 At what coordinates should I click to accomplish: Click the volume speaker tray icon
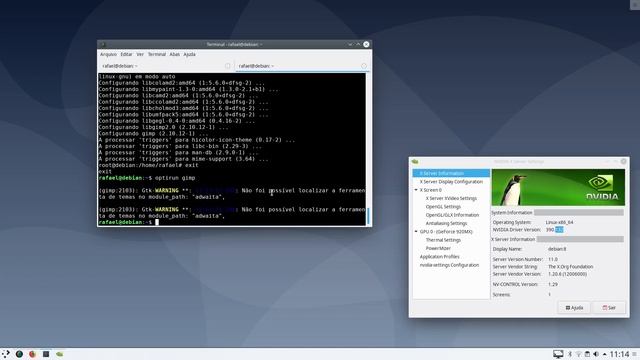[x=596, y=354]
